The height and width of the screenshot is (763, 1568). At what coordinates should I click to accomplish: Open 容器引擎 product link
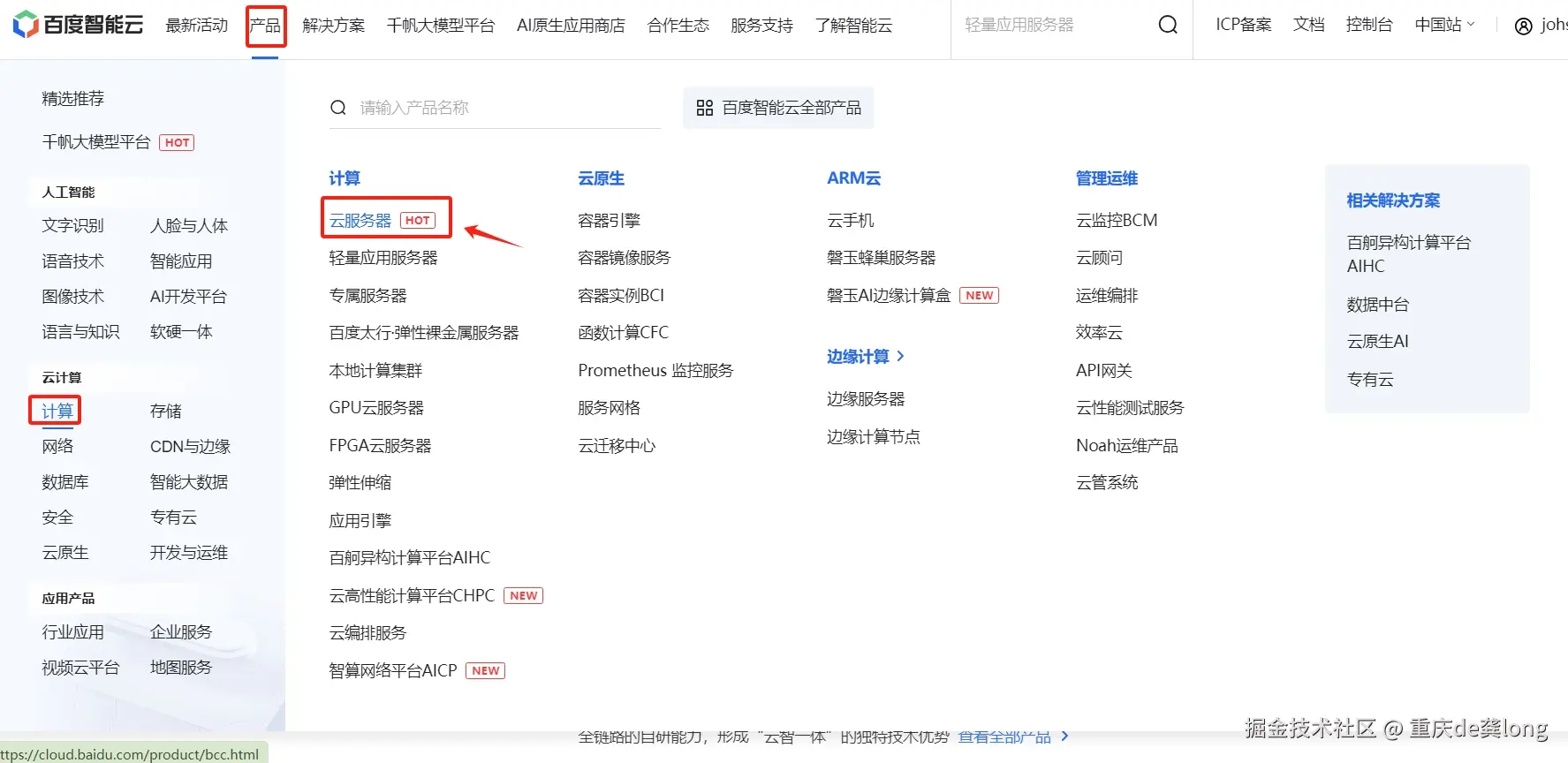609,221
